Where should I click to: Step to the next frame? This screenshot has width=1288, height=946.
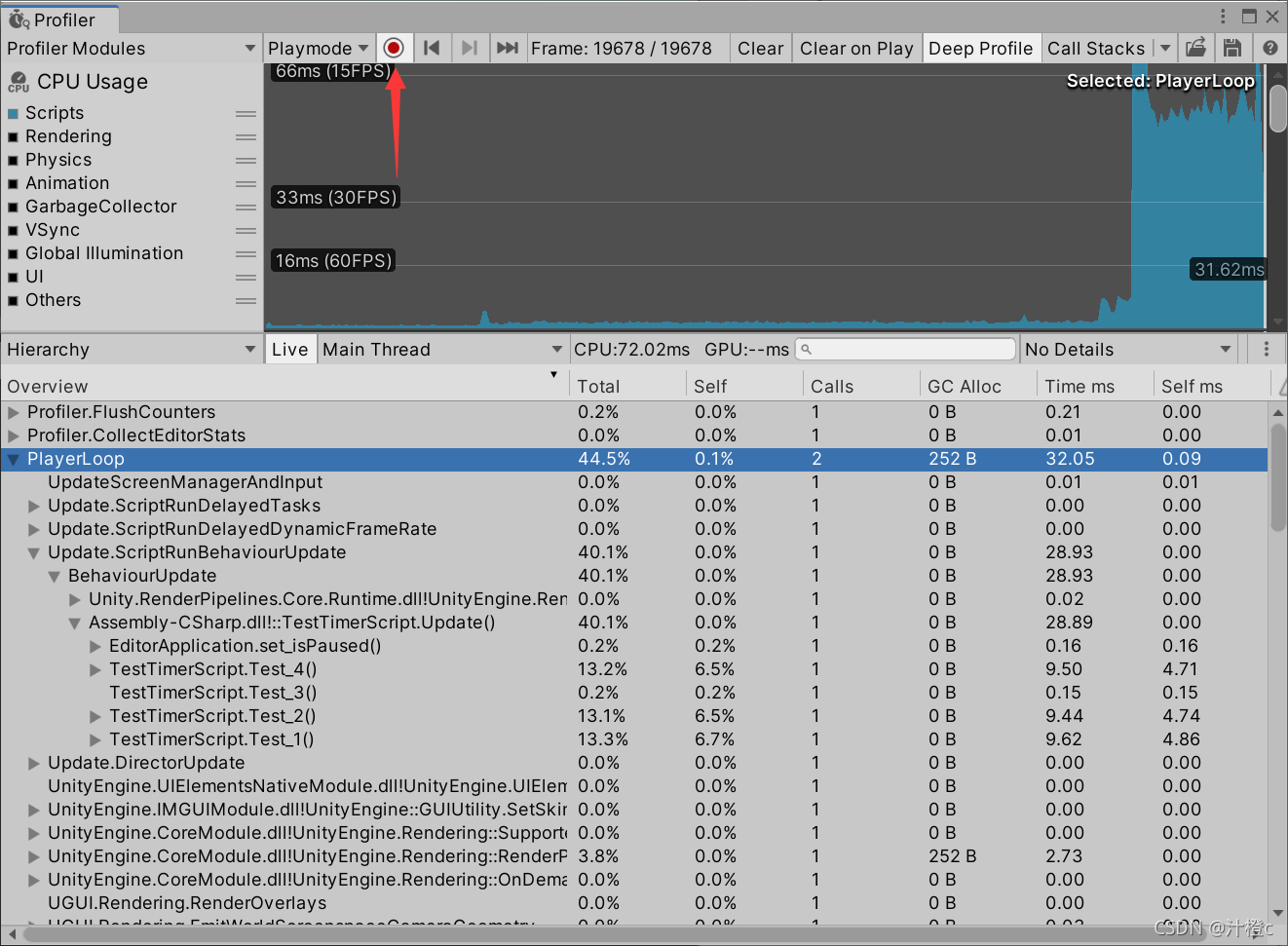click(x=469, y=48)
